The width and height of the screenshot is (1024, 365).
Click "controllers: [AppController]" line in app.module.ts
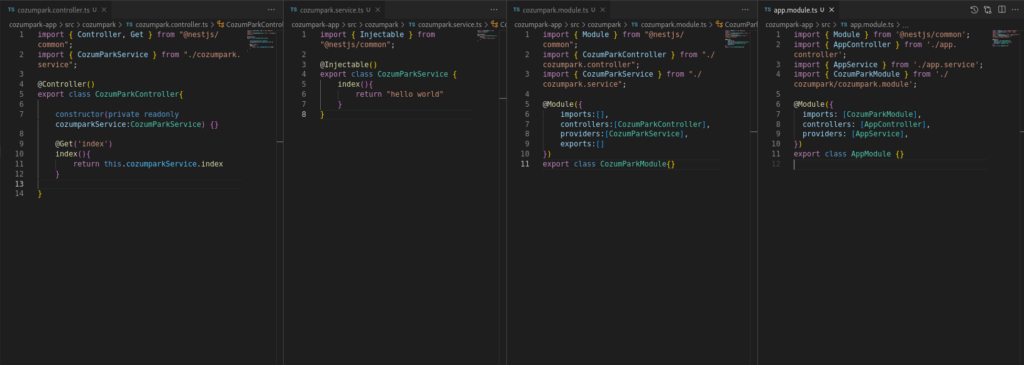(866, 124)
